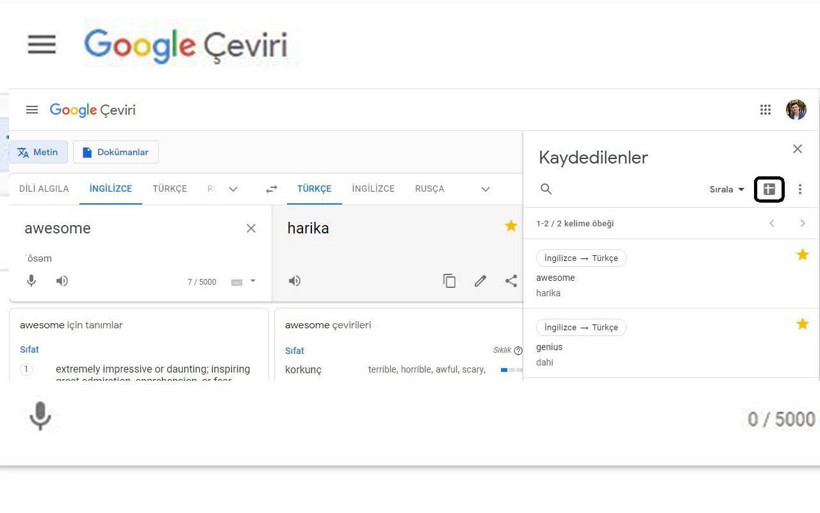Select İNGİLİZCE target language tab
This screenshot has height=513, width=820.
[373, 189]
